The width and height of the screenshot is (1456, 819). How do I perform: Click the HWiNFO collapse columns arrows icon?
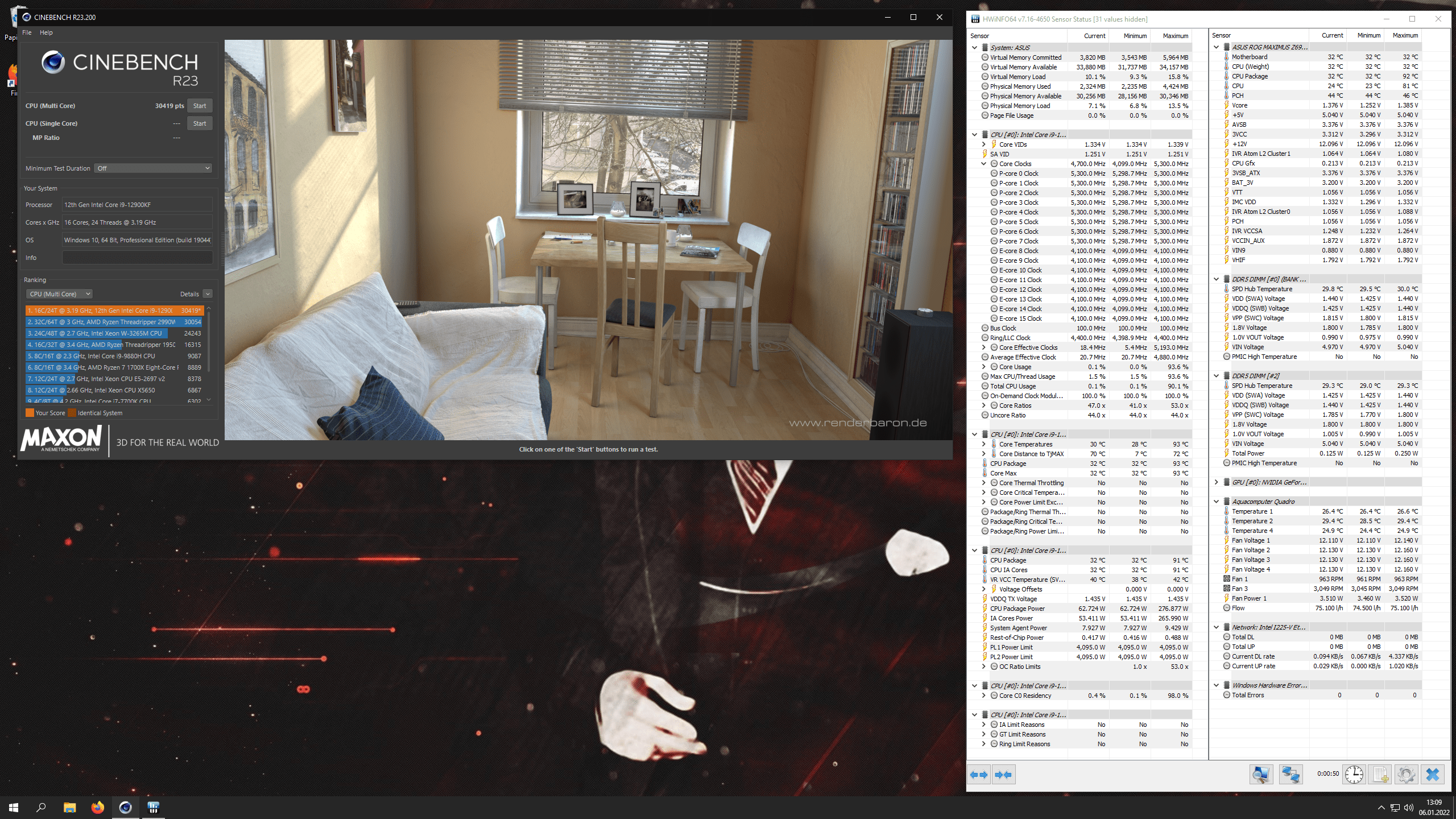pos(1004,775)
